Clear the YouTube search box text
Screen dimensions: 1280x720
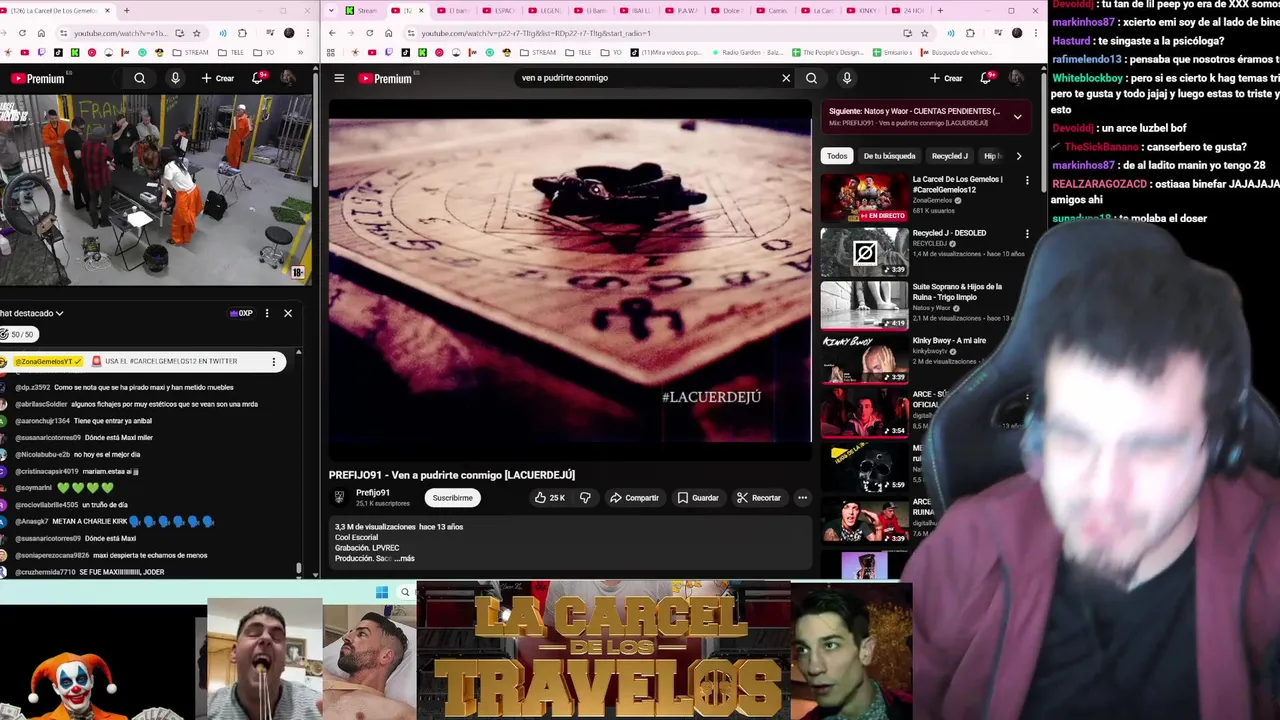786,78
